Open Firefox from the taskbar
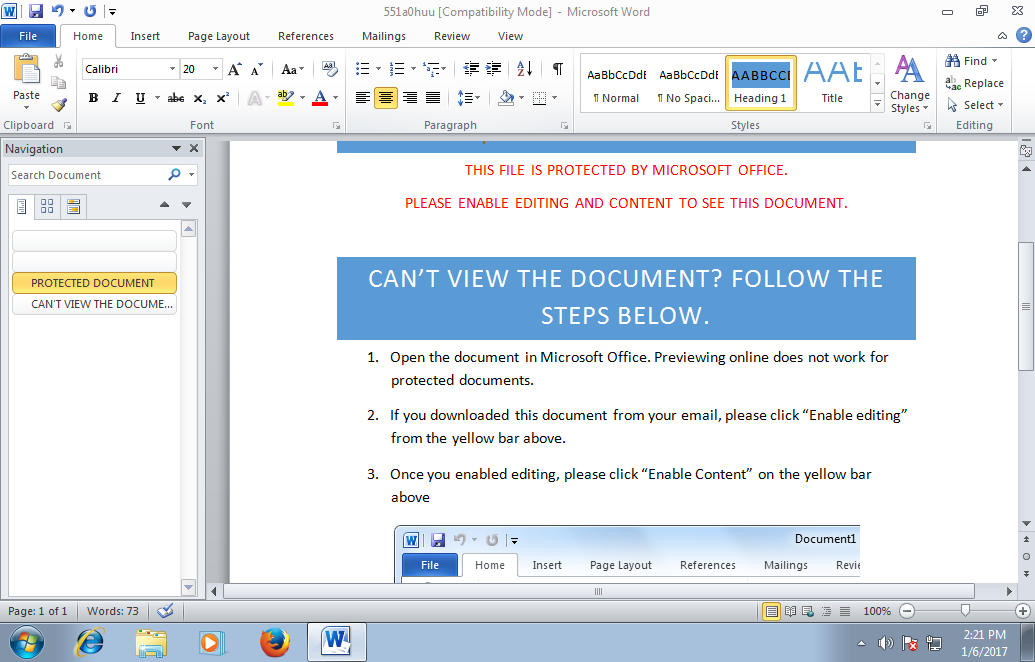The width and height of the screenshot is (1035, 662). (x=275, y=642)
